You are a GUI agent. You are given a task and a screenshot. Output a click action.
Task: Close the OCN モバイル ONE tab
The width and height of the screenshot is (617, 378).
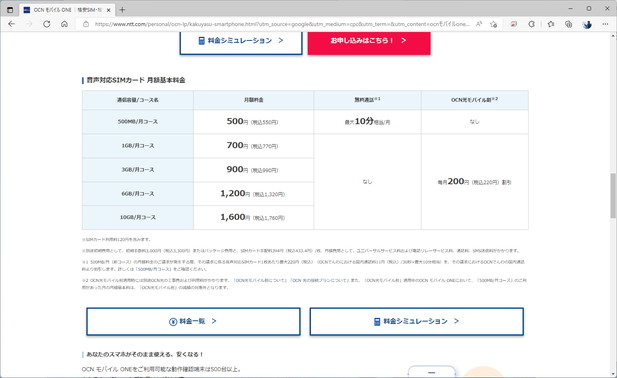[109, 10]
